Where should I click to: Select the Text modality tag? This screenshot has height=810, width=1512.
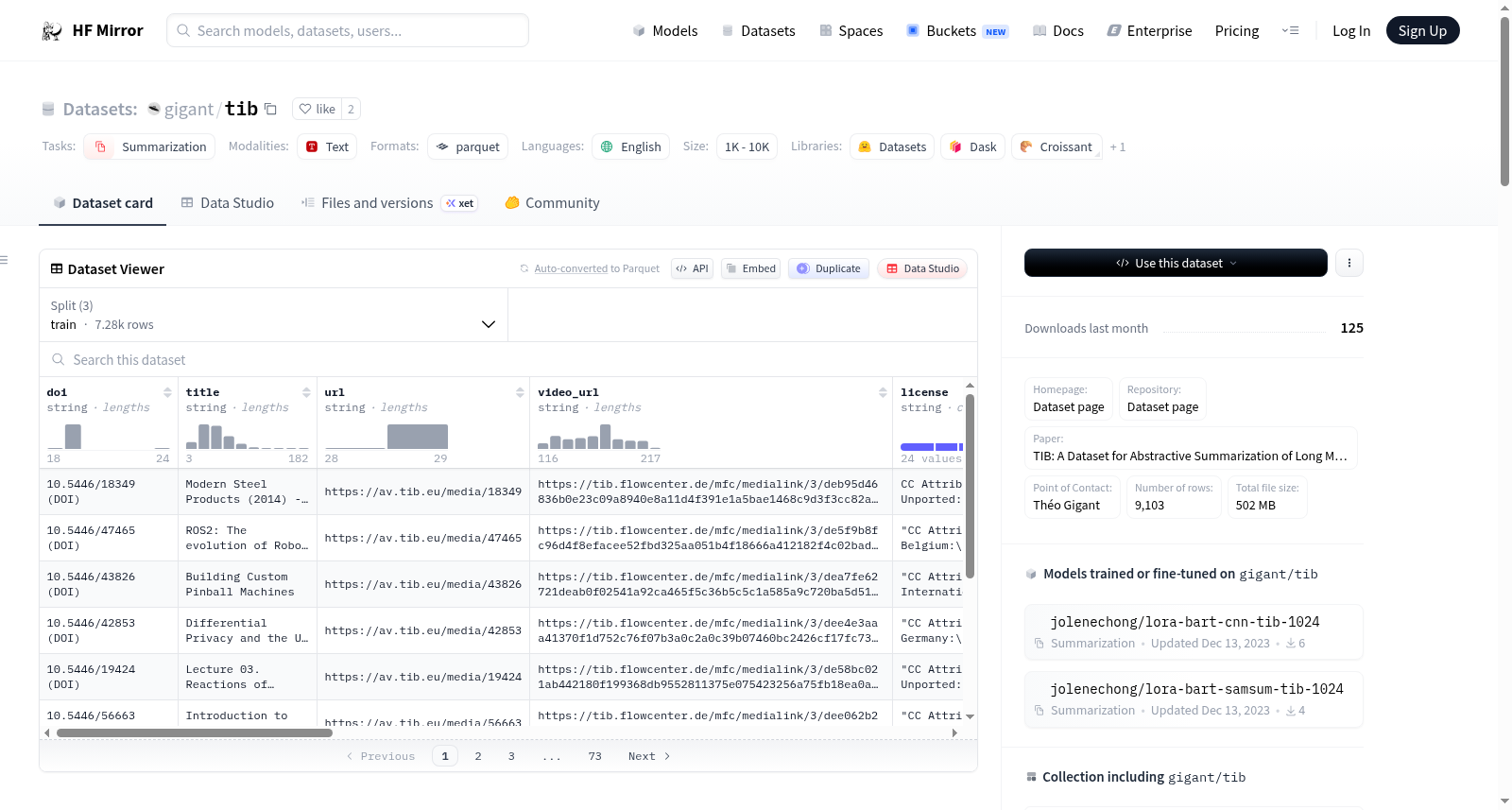click(327, 146)
